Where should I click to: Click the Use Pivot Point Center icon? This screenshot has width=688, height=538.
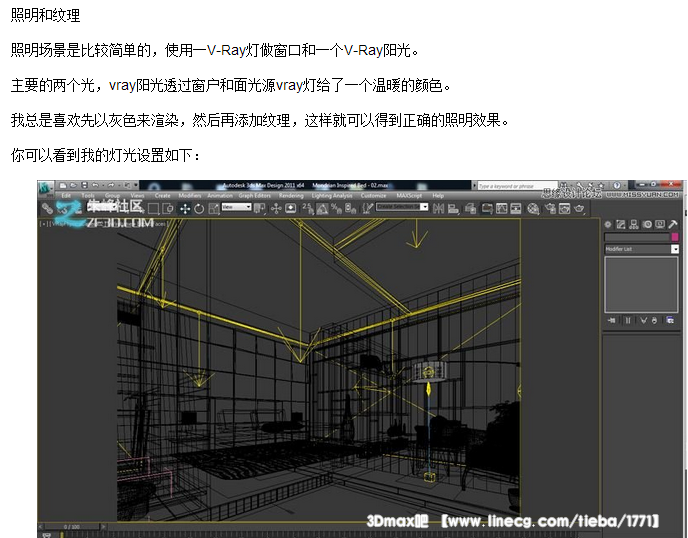260,209
